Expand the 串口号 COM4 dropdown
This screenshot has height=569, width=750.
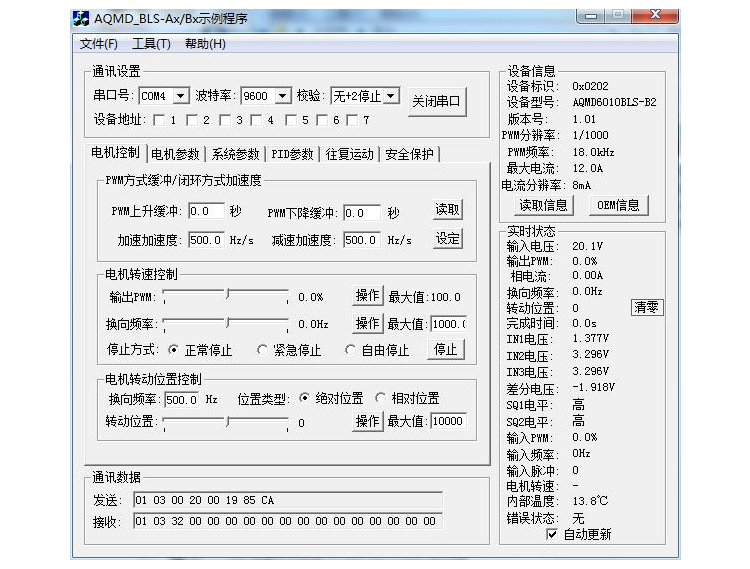click(180, 96)
